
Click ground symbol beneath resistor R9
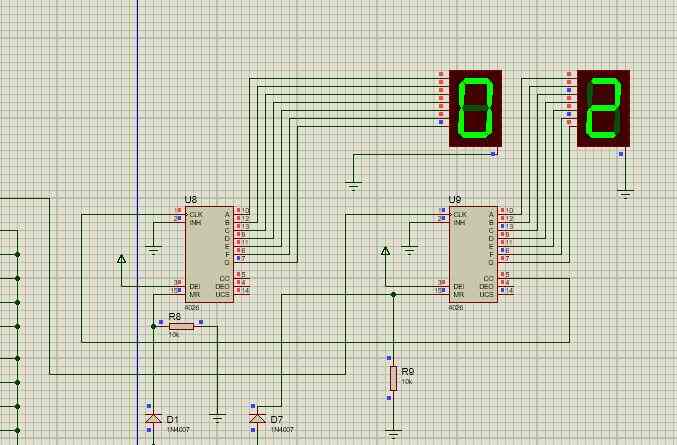[392, 435]
